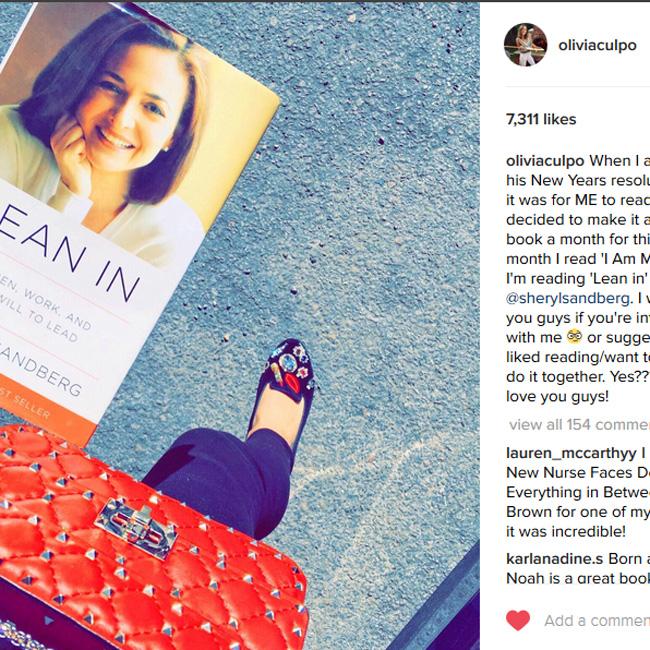Image resolution: width=650 pixels, height=650 pixels.
Task: Open lauren_mccarthyy commenter profile
Action: pyautogui.click(x=571, y=453)
